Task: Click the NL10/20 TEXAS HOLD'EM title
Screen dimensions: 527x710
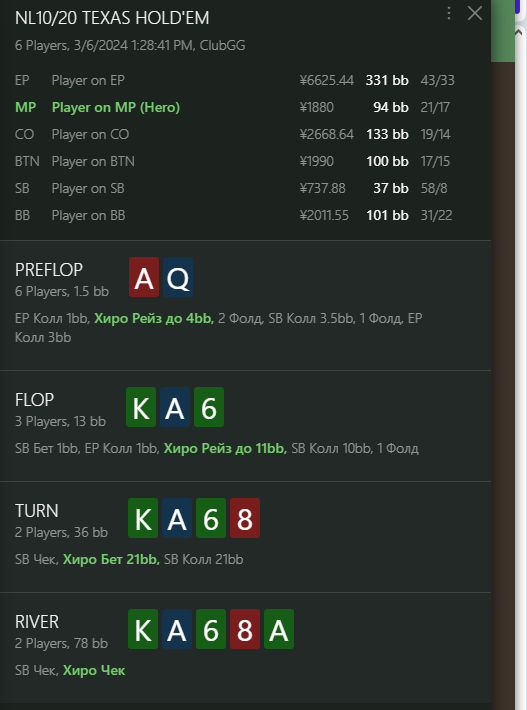Action: (112, 18)
